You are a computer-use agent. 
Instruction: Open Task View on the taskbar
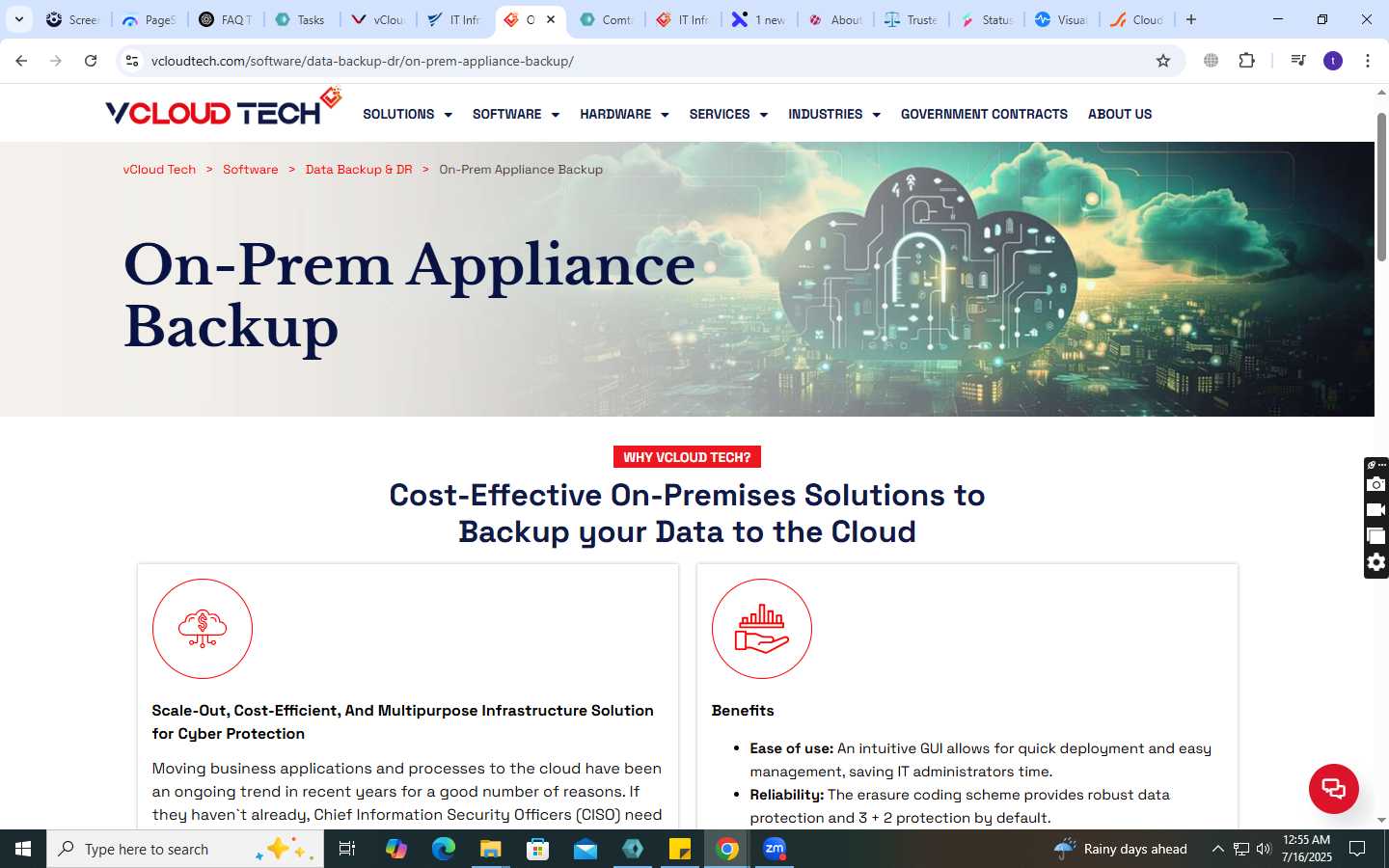click(347, 849)
